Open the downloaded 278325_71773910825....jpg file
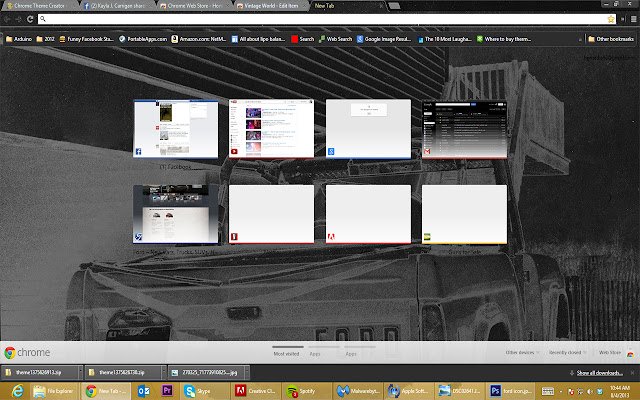The height and width of the screenshot is (400, 640). click(206, 372)
